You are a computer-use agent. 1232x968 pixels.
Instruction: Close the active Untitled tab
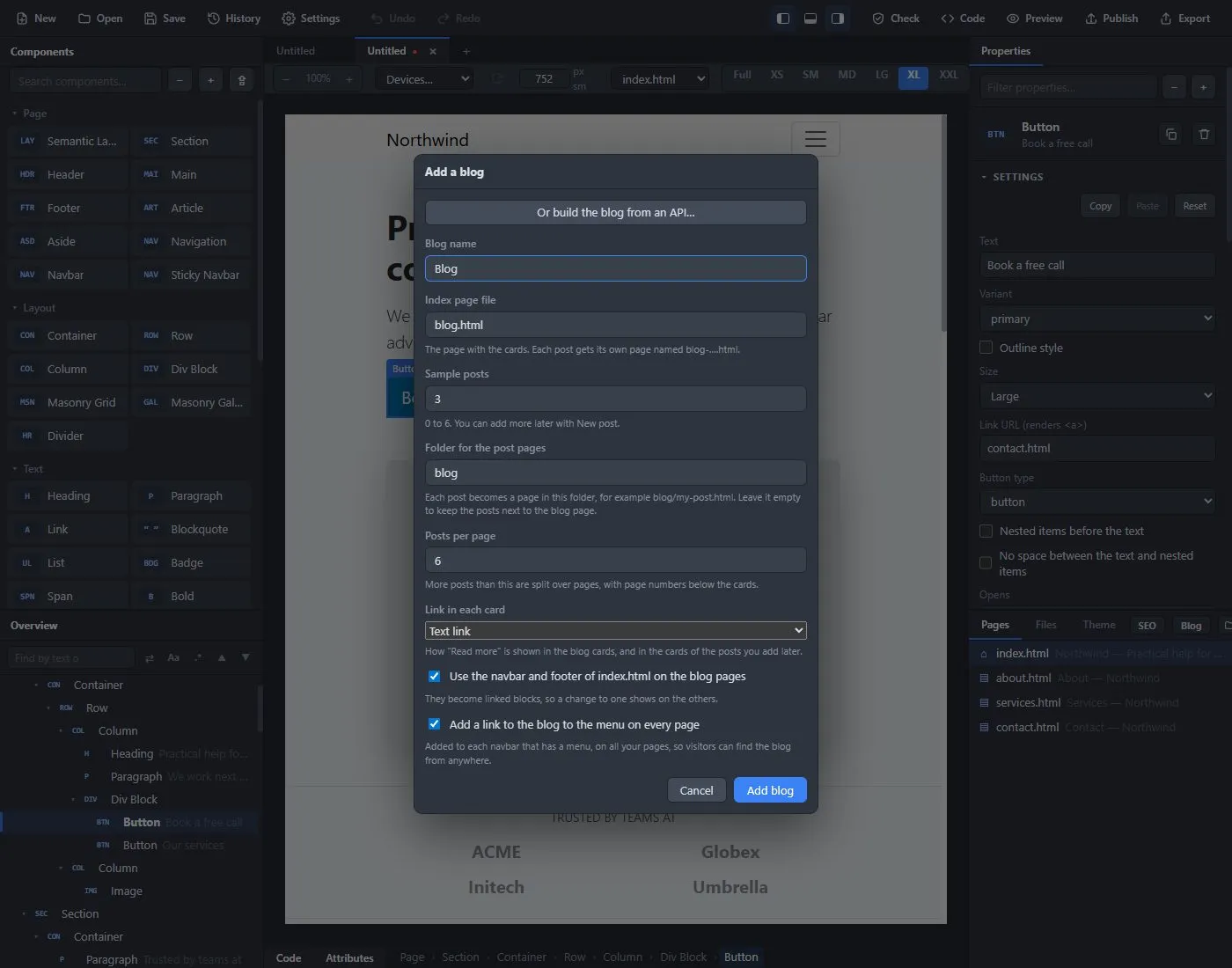pos(433,51)
